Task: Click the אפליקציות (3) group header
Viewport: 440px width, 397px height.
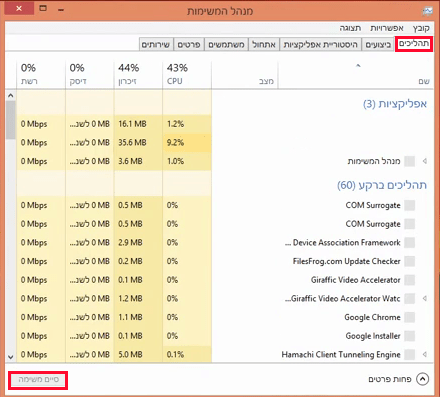Action: click(x=395, y=104)
